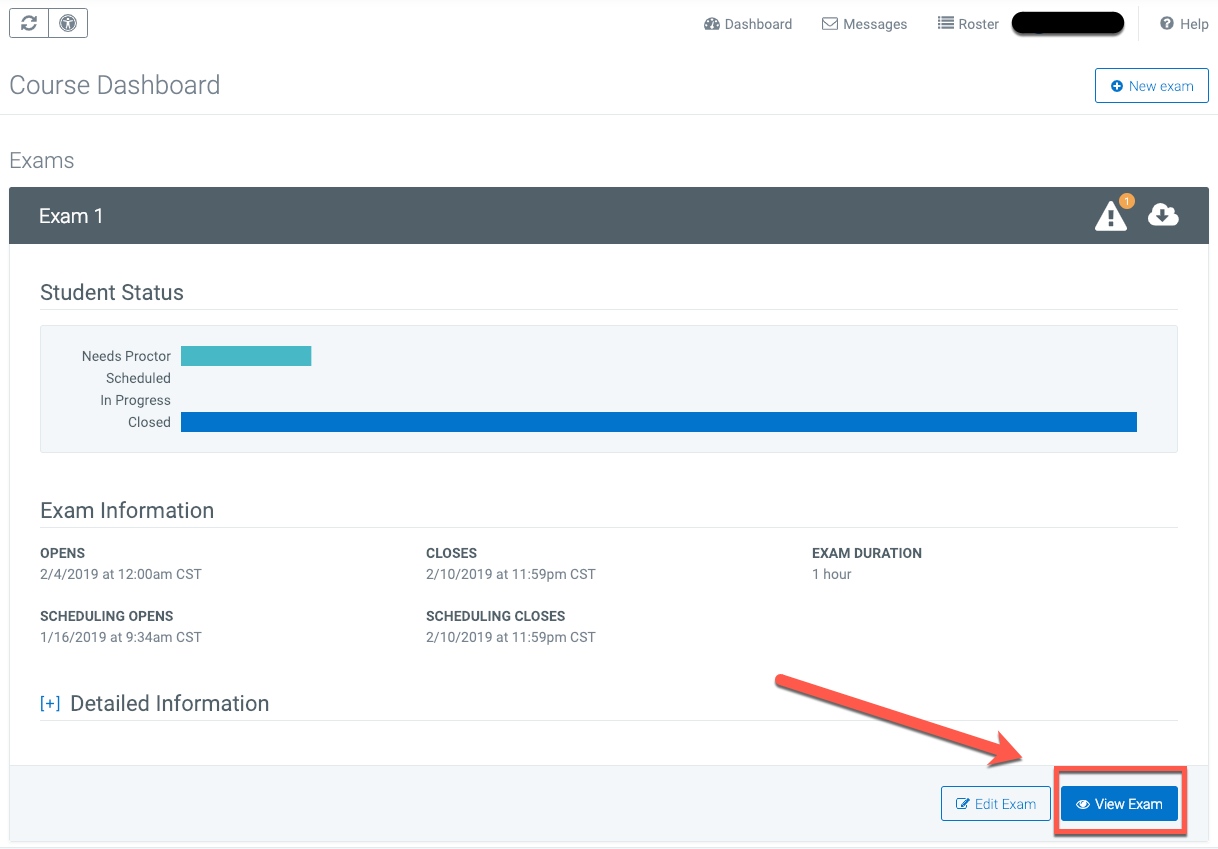The image size is (1218, 849).
Task: Open Roster in the top navigation
Action: tap(968, 24)
